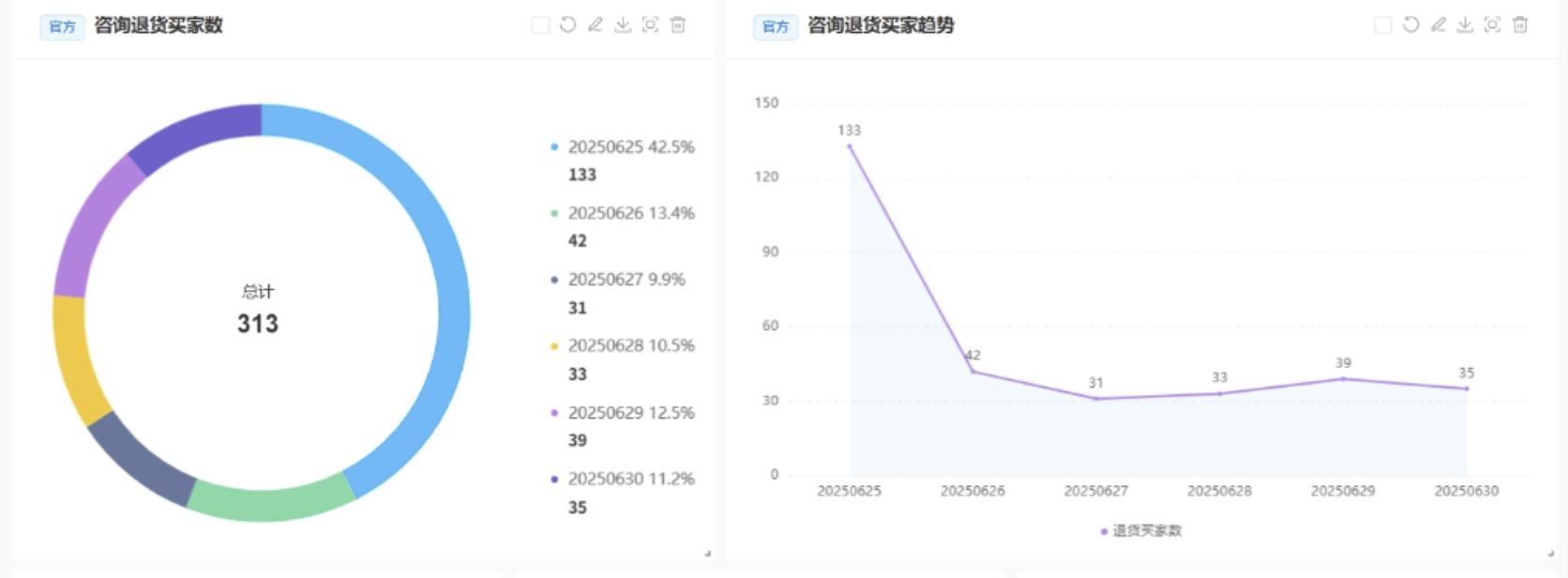Click the pencil icon on 咨询退货买家趋势 card
This screenshot has height=578, width=1568.
coord(1438,25)
